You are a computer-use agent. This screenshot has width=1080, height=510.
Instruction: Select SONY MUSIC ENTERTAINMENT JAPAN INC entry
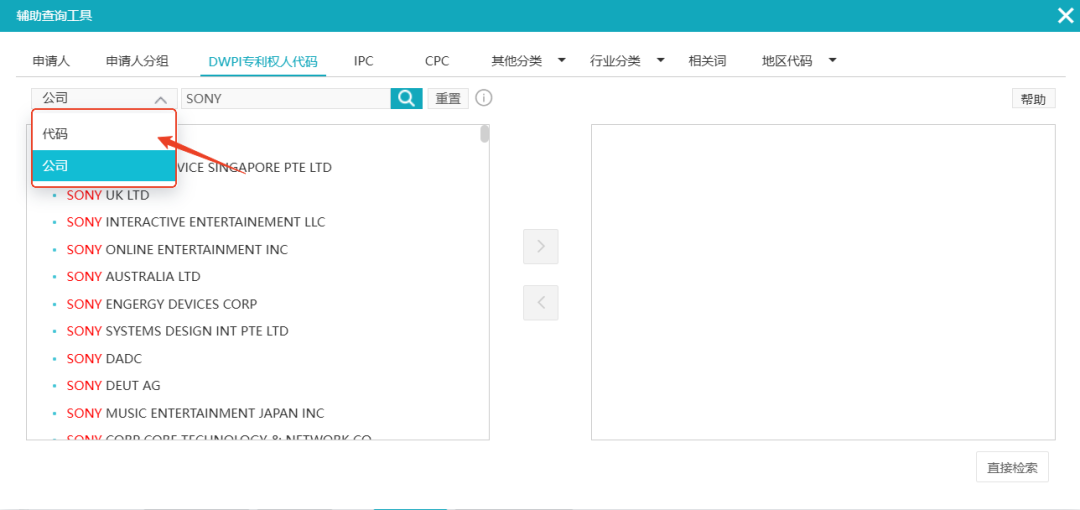pyautogui.click(x=195, y=414)
